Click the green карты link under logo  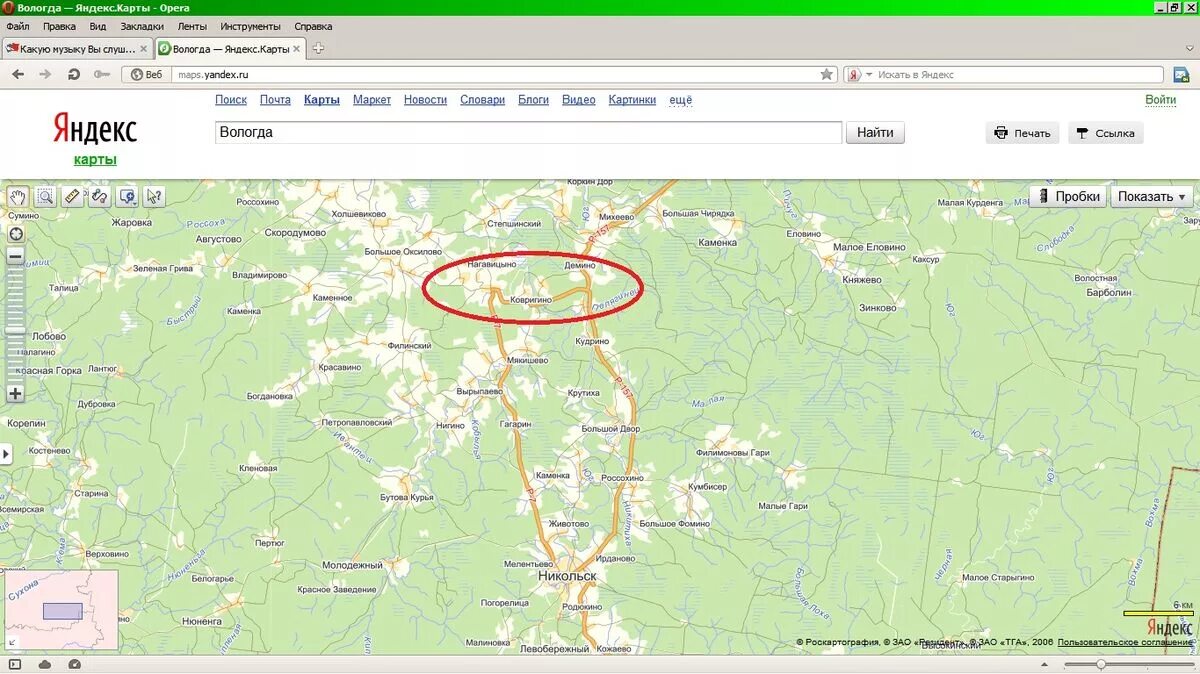pyautogui.click(x=95, y=160)
